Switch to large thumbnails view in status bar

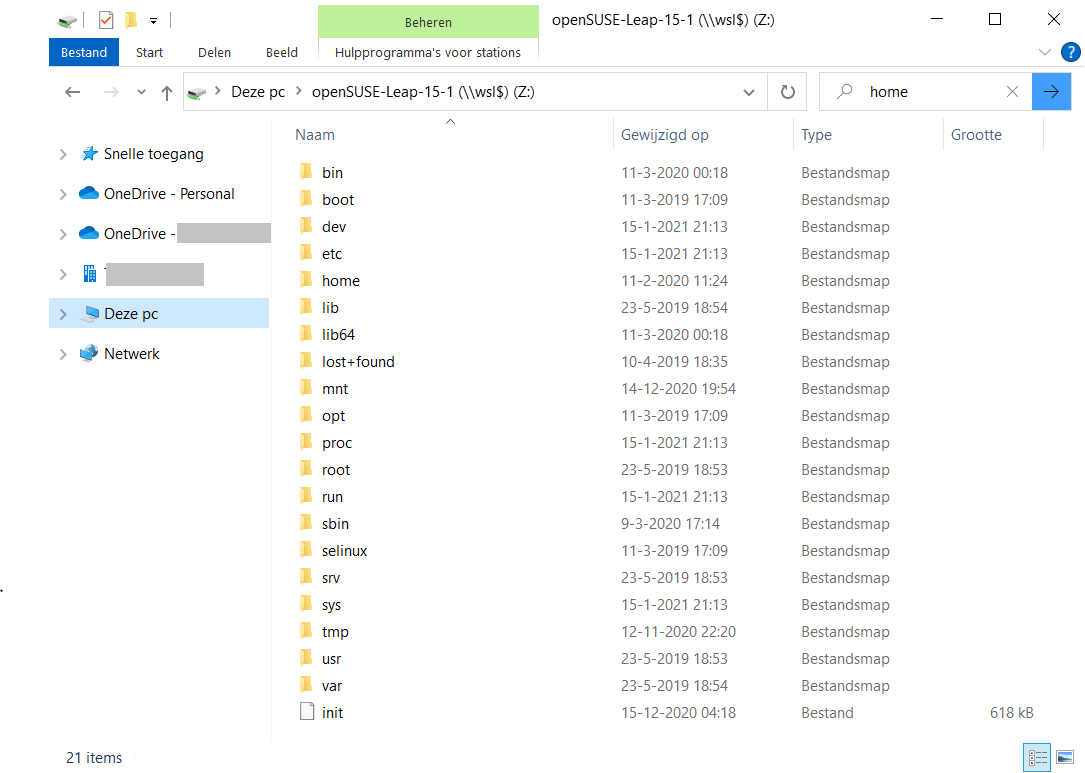[1066, 757]
